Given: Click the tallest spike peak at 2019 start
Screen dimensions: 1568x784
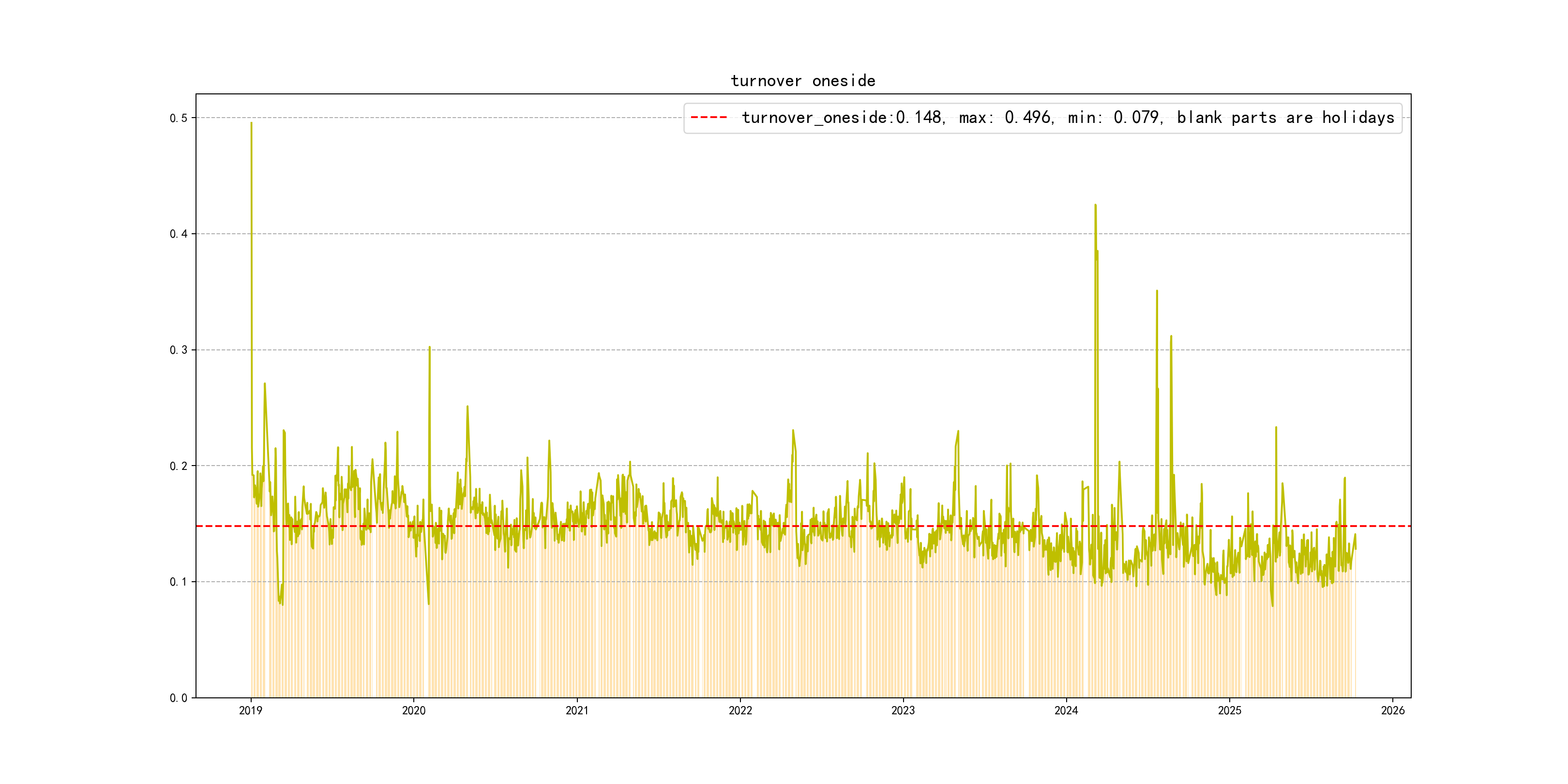Looking at the screenshot, I should coord(251,123).
